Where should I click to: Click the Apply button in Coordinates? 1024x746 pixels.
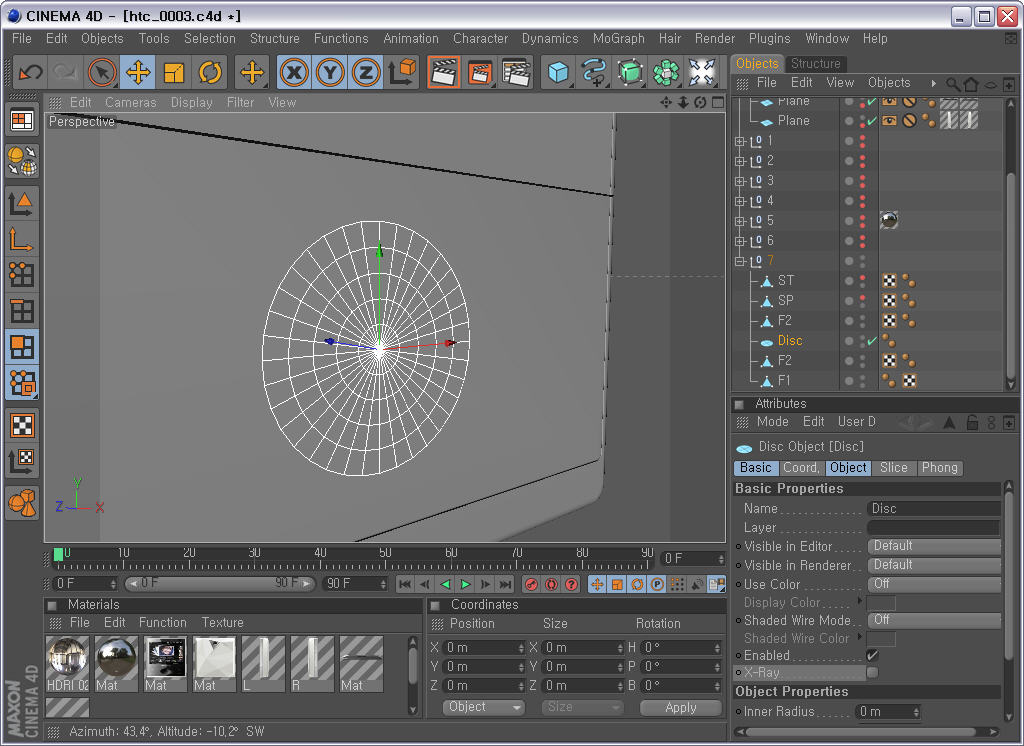680,707
